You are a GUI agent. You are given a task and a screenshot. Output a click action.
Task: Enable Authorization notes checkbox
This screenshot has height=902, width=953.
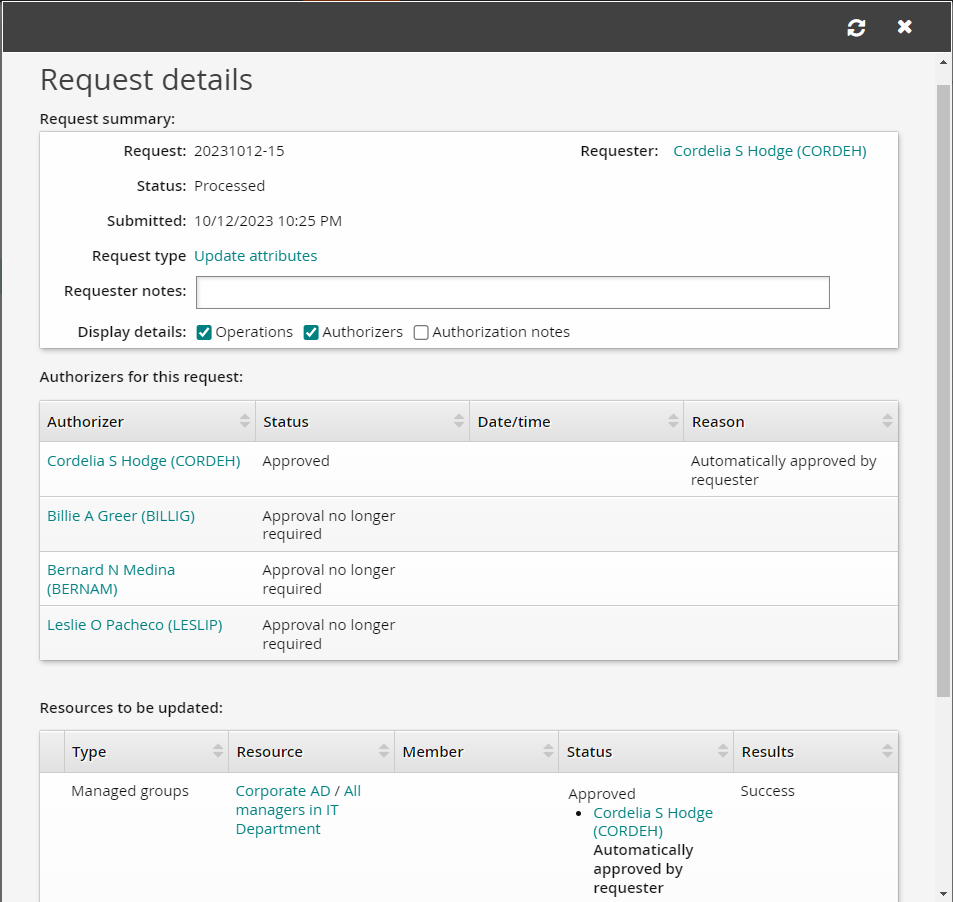421,333
